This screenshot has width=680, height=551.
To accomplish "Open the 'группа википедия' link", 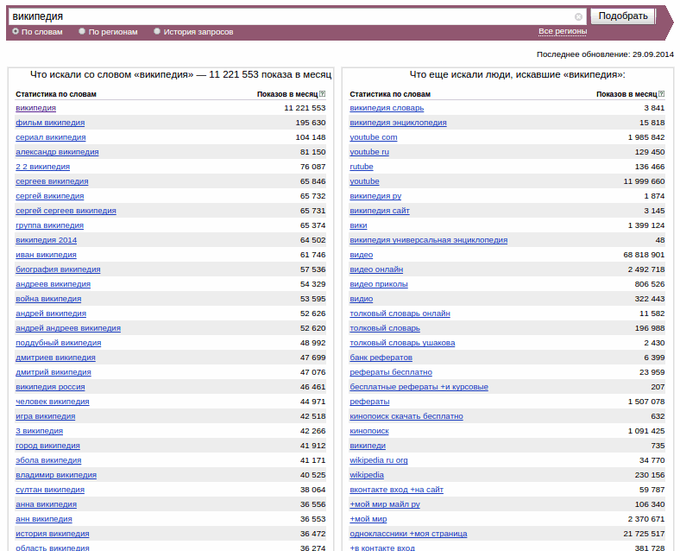I will point(49,225).
